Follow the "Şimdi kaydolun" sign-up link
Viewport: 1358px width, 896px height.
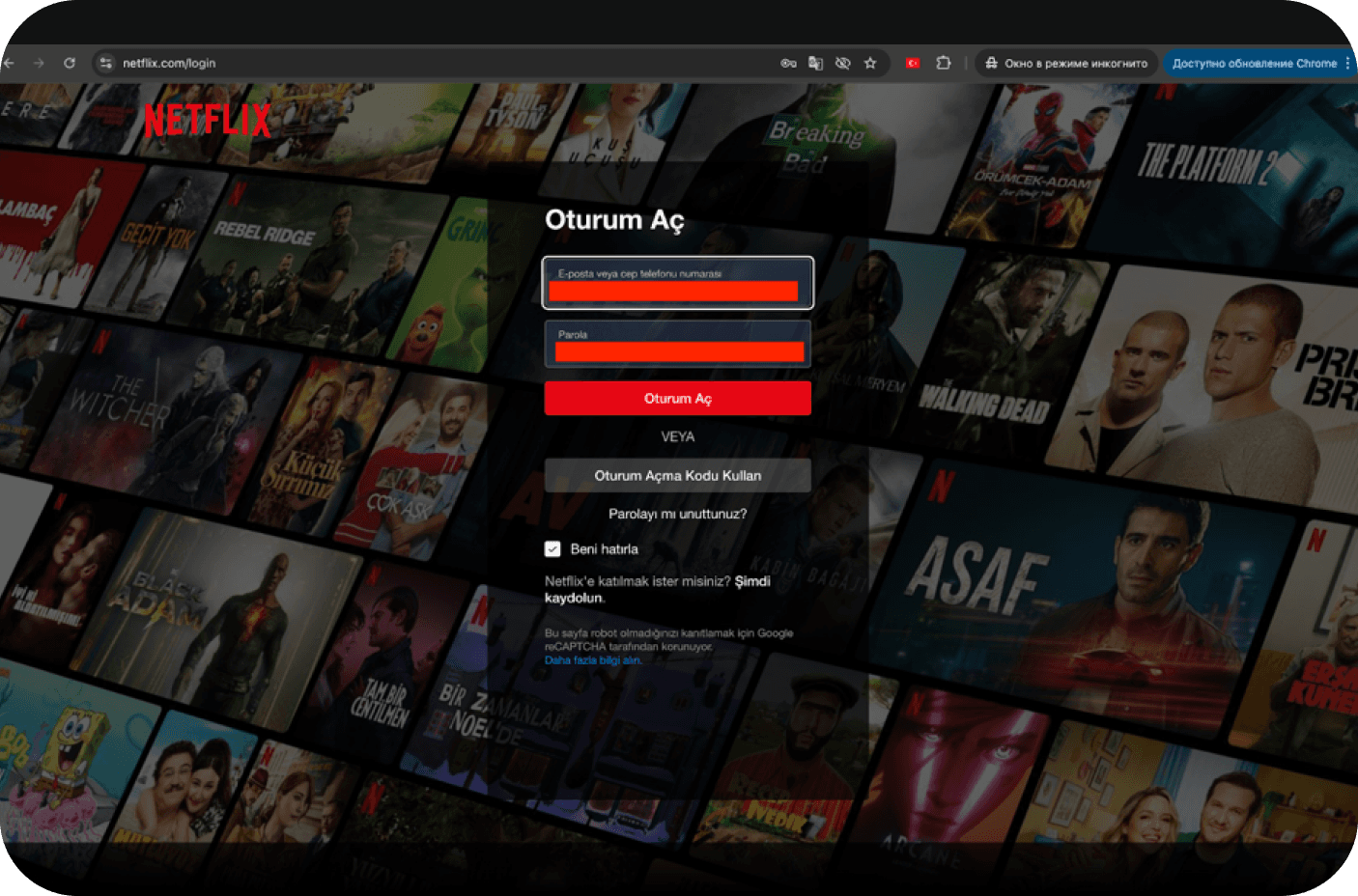point(751,581)
